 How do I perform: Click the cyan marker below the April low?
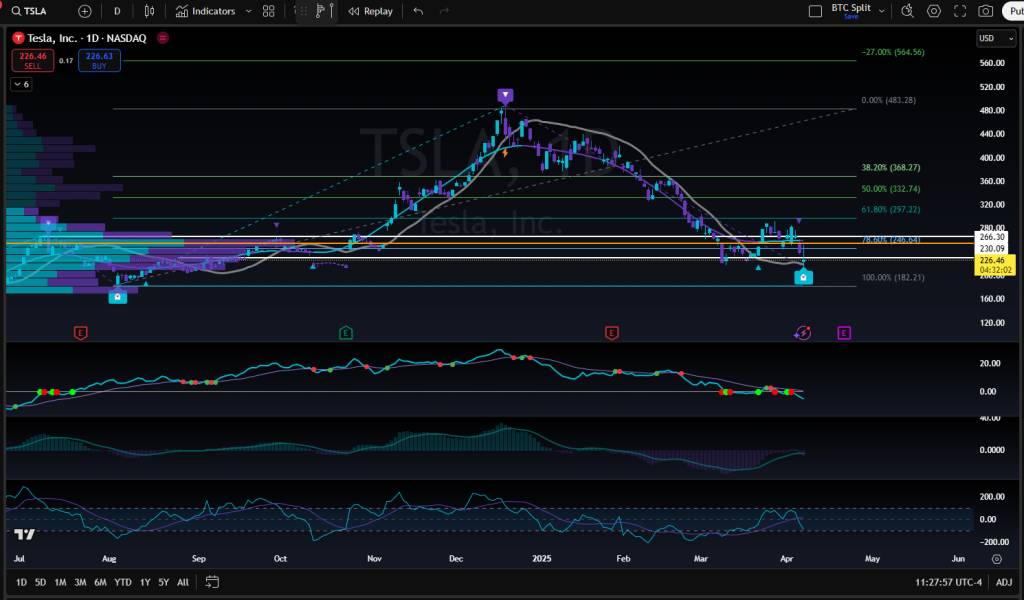tap(803, 277)
